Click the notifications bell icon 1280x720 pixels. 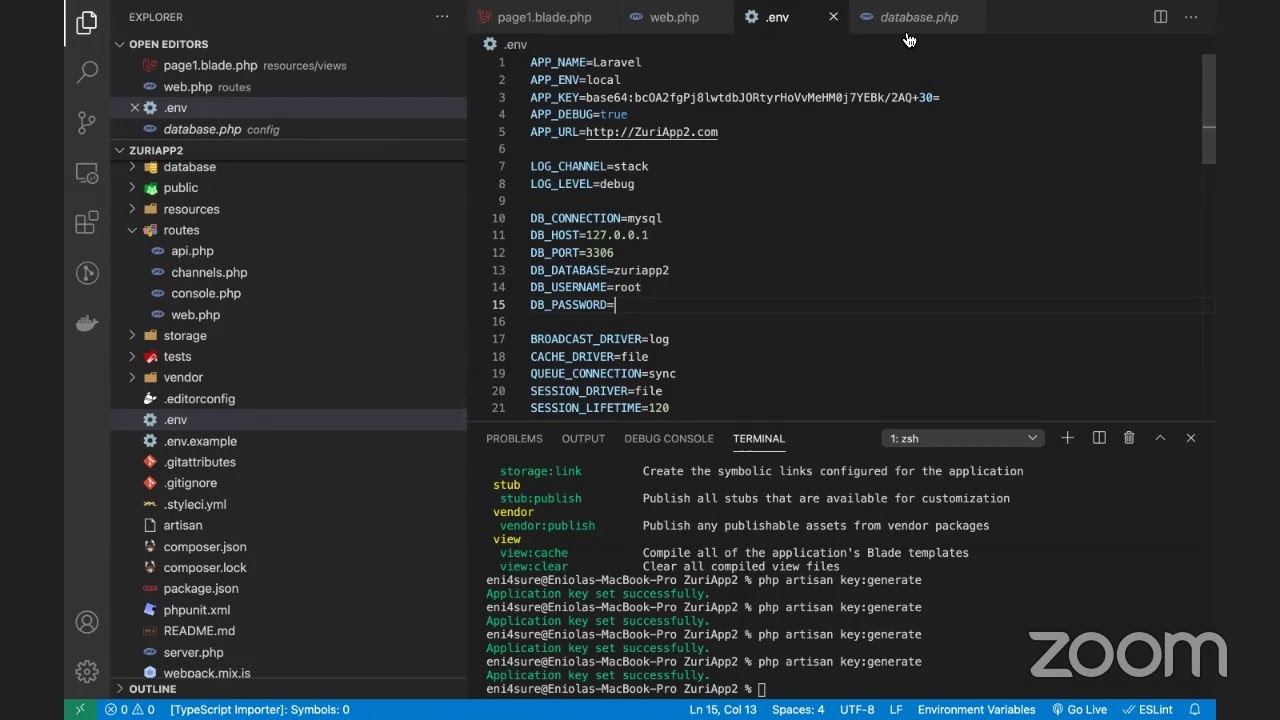[1194, 710]
